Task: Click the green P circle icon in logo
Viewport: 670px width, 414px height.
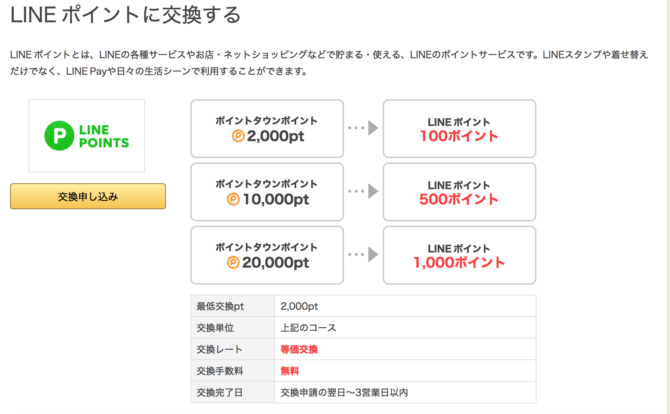Action: pyautogui.click(x=59, y=136)
